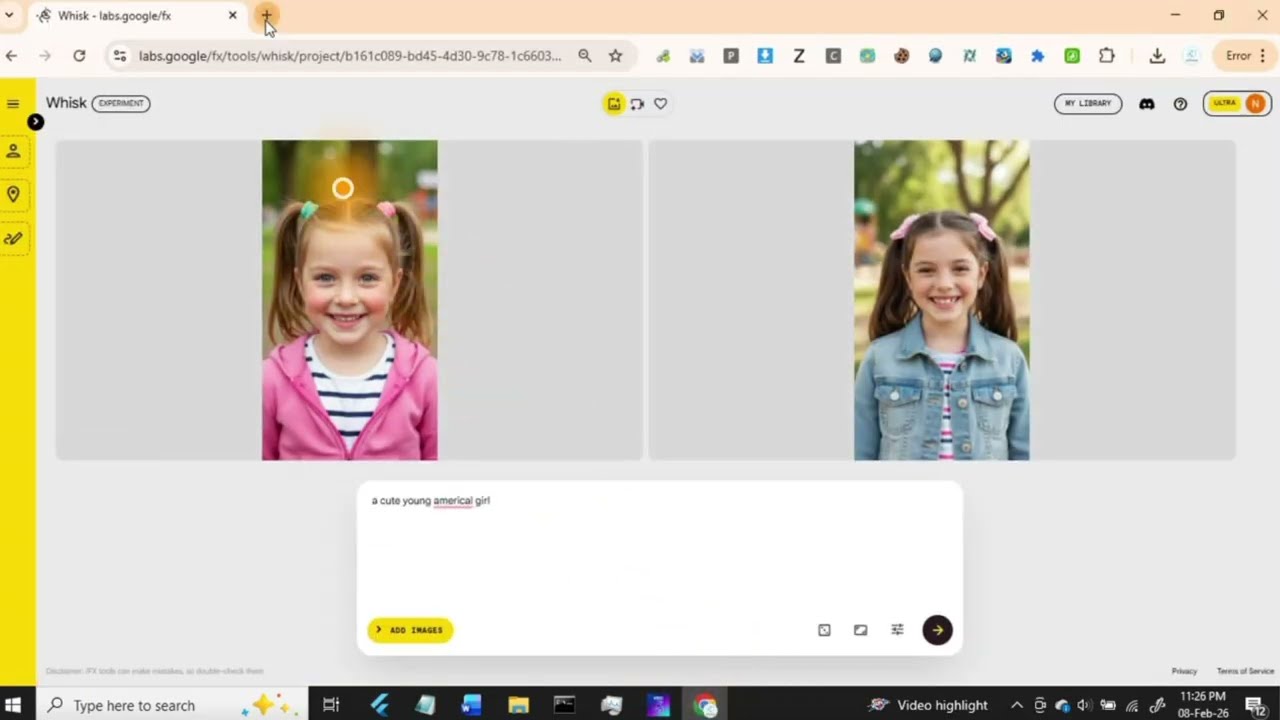
Task: Bookmark this page with the star
Action: (x=616, y=56)
